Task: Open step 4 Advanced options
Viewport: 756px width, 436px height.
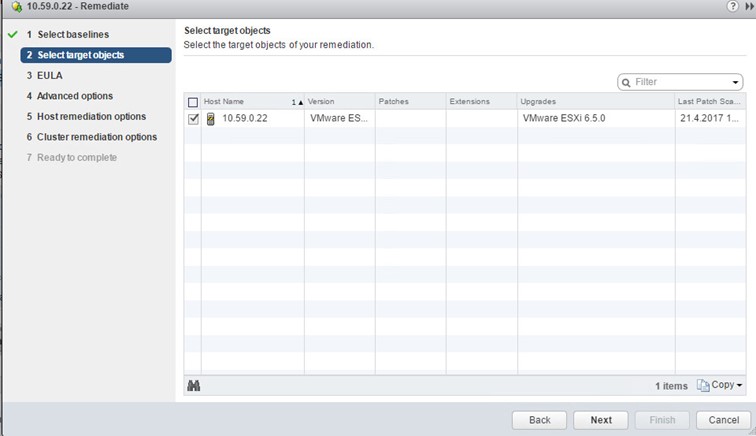Action: pos(69,96)
